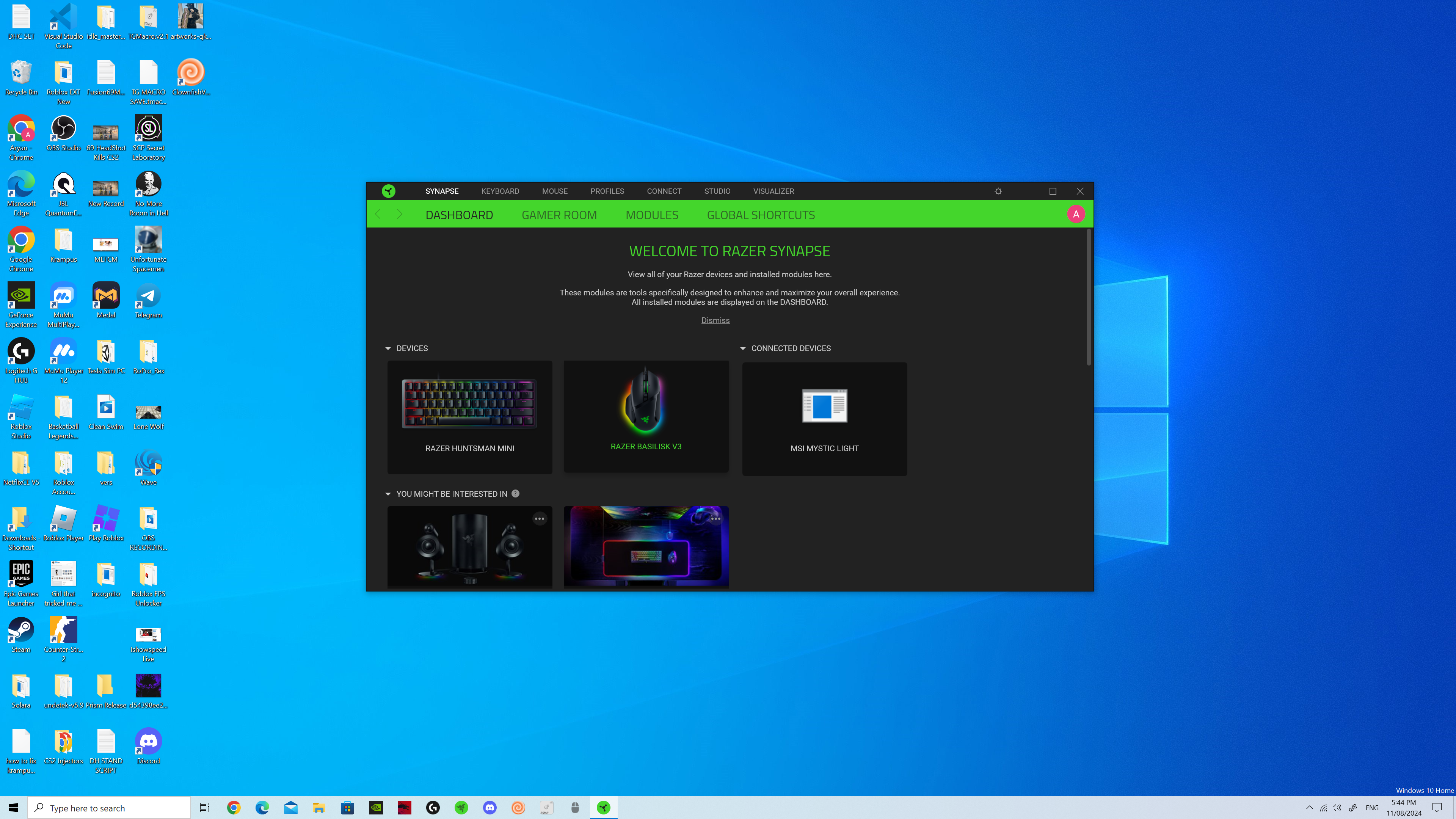Collapse the Connected Devices section

[743, 348]
